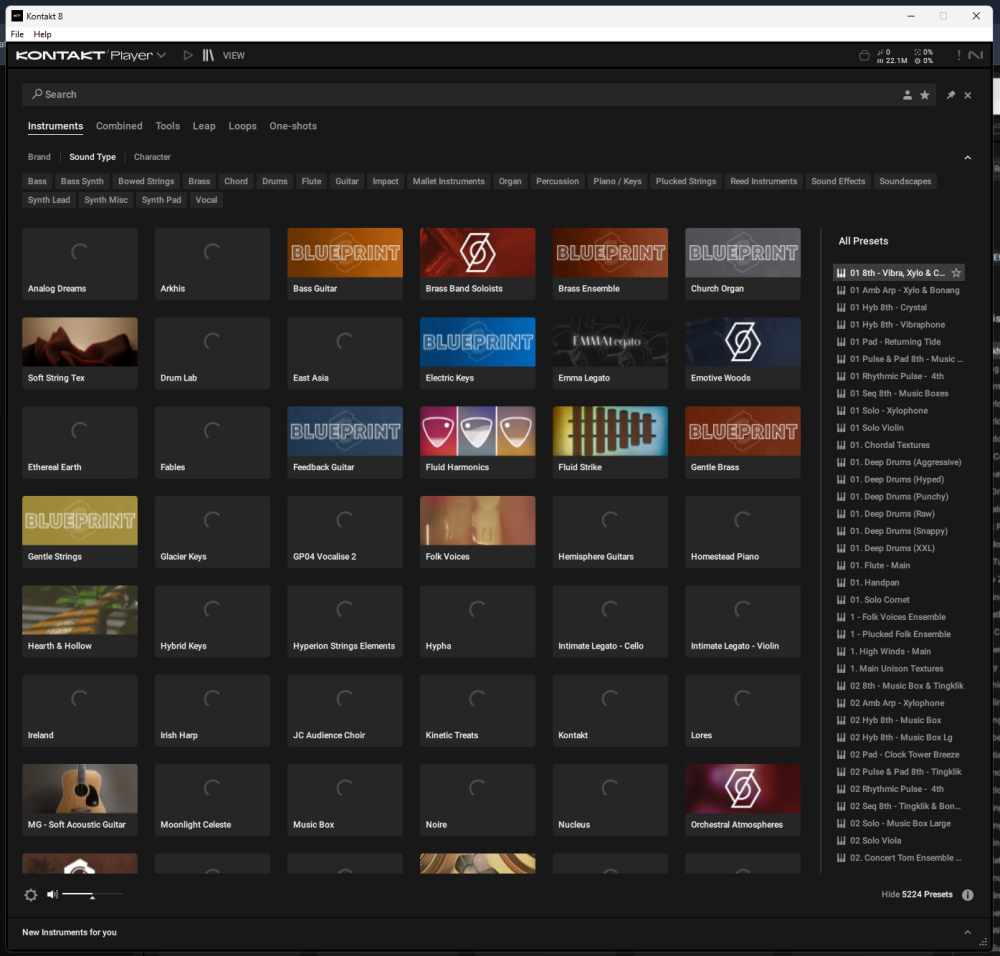Click the resize grip at window bottom right
1000x956 pixels.
tap(983, 942)
